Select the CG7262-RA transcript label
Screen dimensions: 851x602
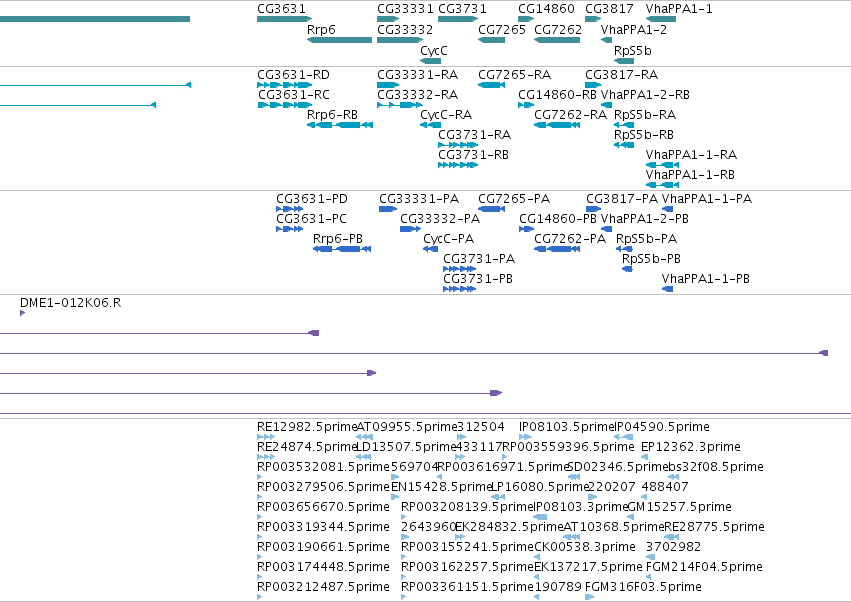(570, 115)
